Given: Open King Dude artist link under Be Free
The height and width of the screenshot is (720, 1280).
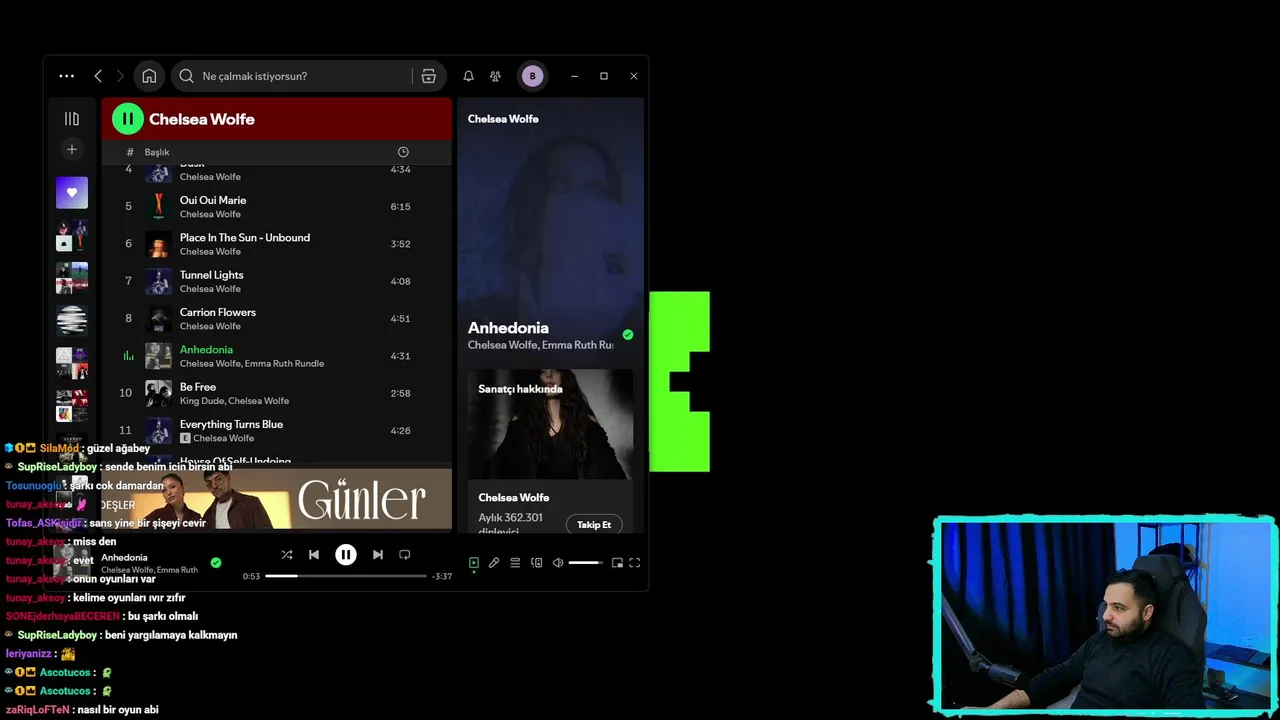Looking at the screenshot, I should [x=201, y=401].
